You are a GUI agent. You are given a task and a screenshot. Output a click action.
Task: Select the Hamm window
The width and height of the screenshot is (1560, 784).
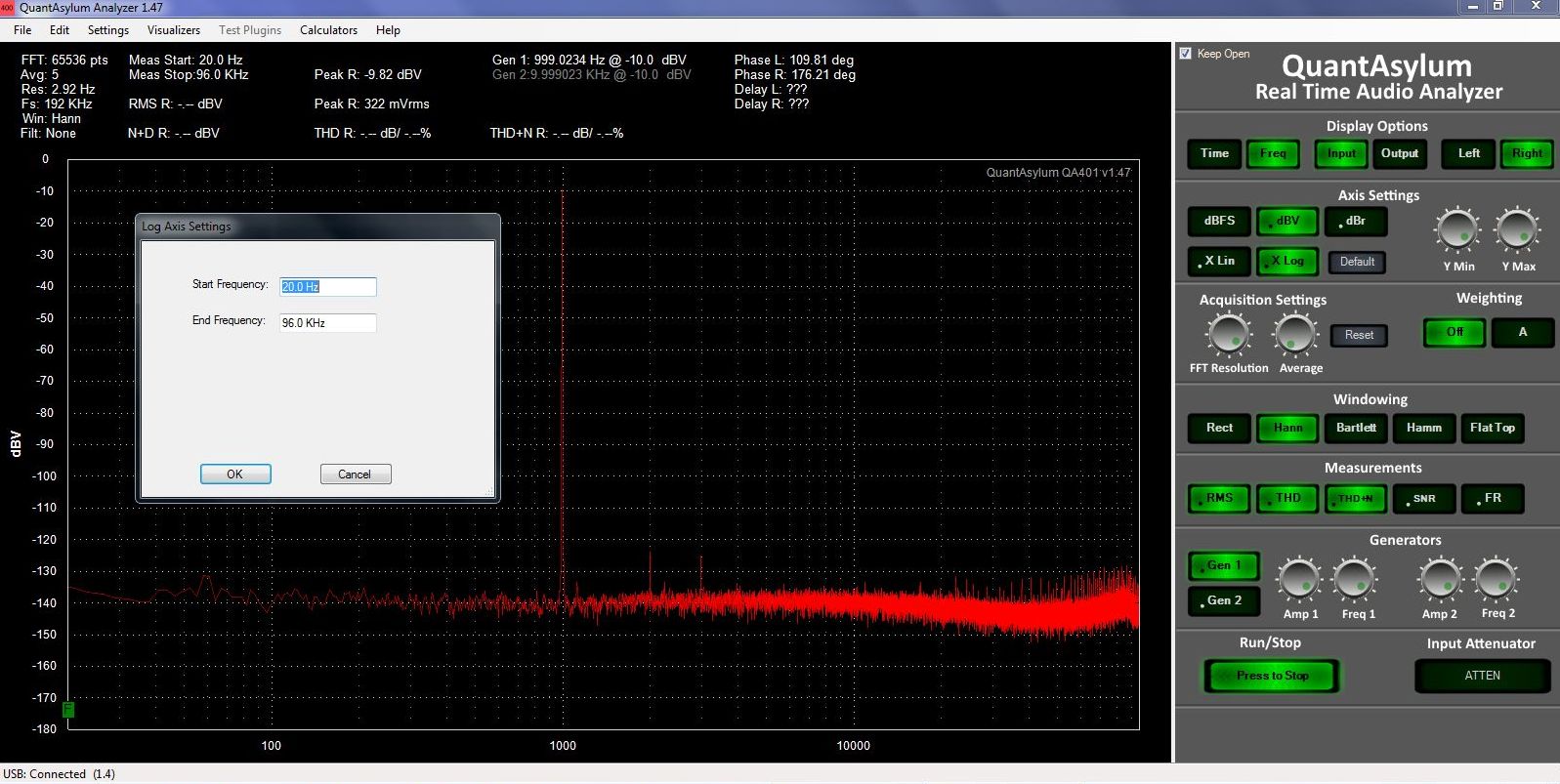click(1424, 429)
